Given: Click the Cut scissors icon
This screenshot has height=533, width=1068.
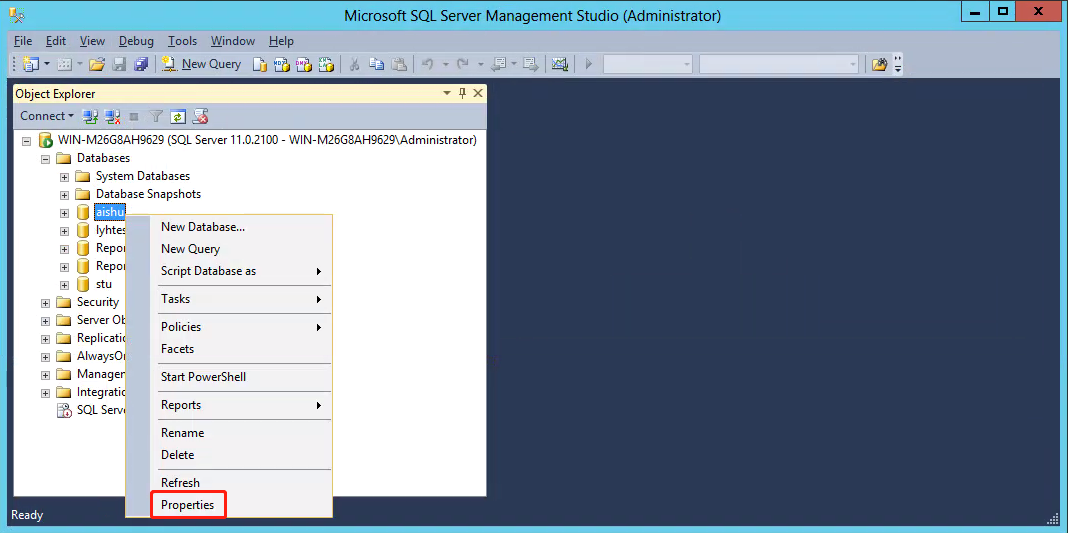Looking at the screenshot, I should tap(354, 64).
